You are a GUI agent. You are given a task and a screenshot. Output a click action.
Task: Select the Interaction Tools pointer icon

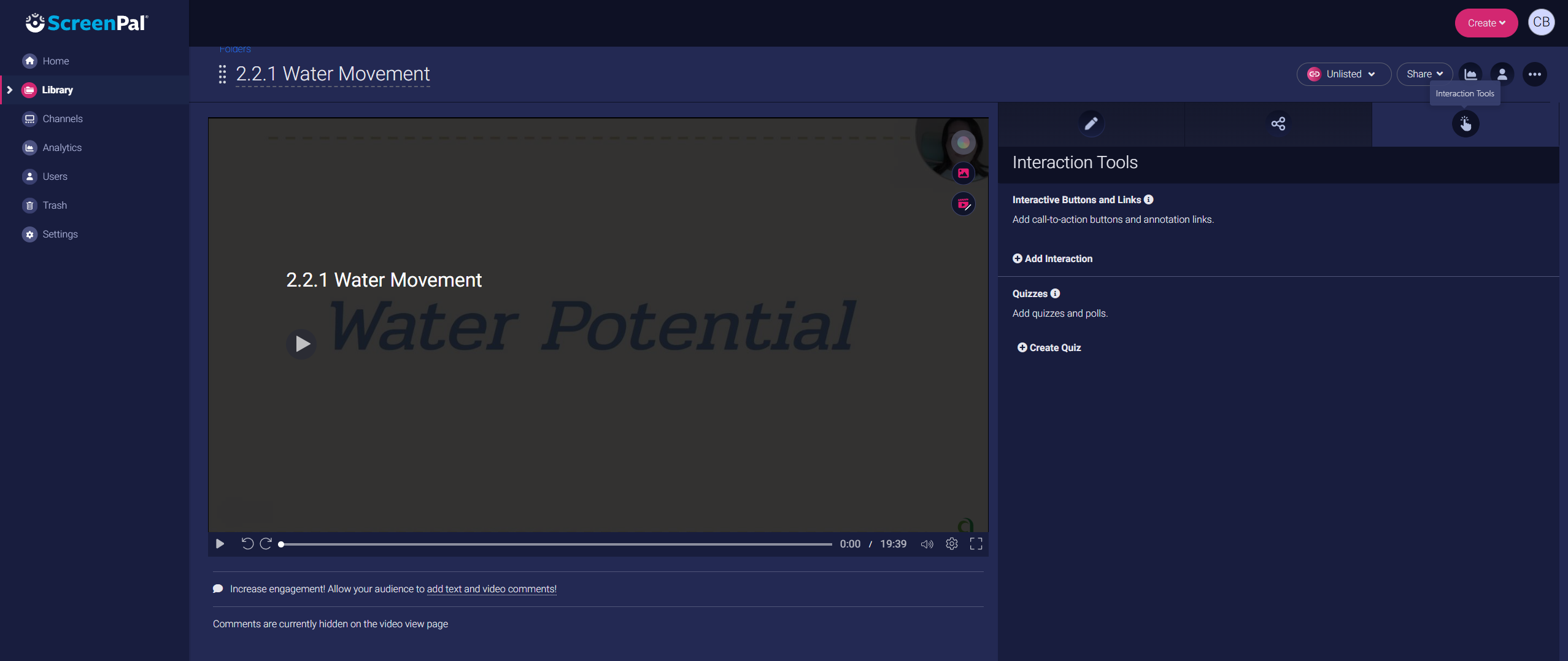pyautogui.click(x=1466, y=124)
